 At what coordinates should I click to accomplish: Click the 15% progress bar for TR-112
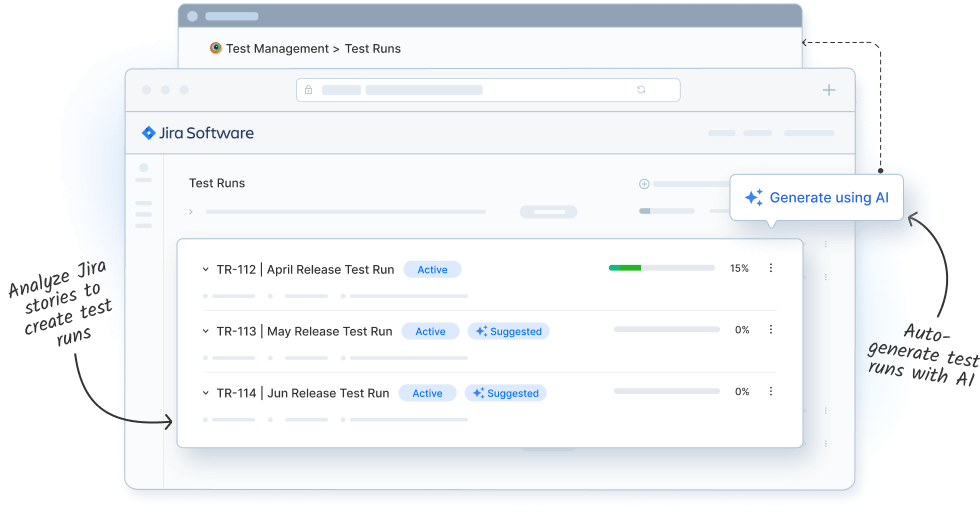(662, 268)
